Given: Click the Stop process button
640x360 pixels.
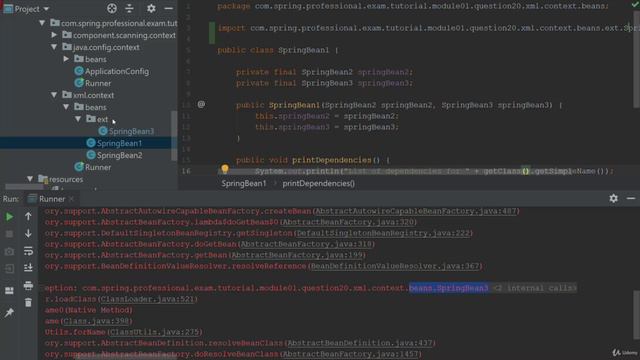Looking at the screenshot, I should point(9,234).
